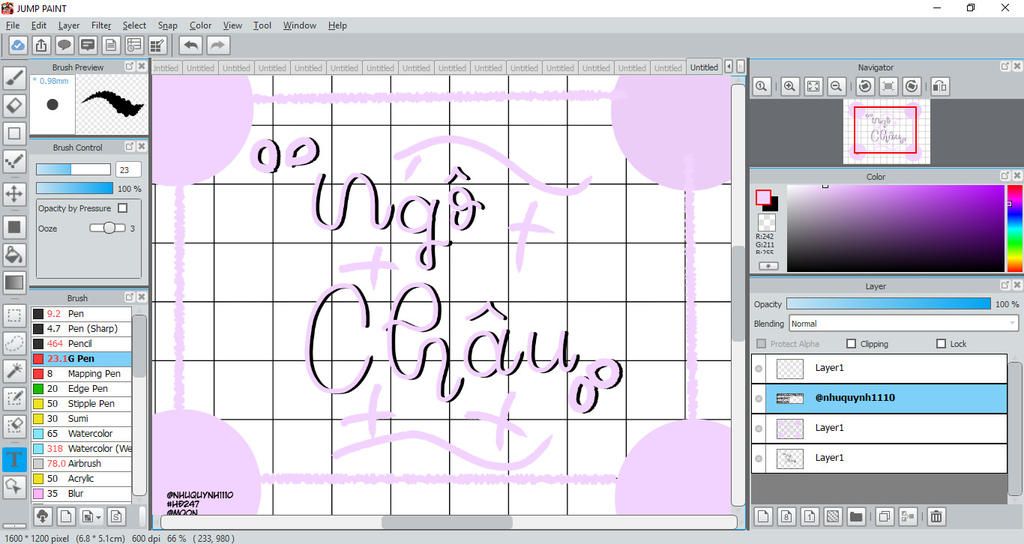Click the brush size value field 23

(129, 170)
